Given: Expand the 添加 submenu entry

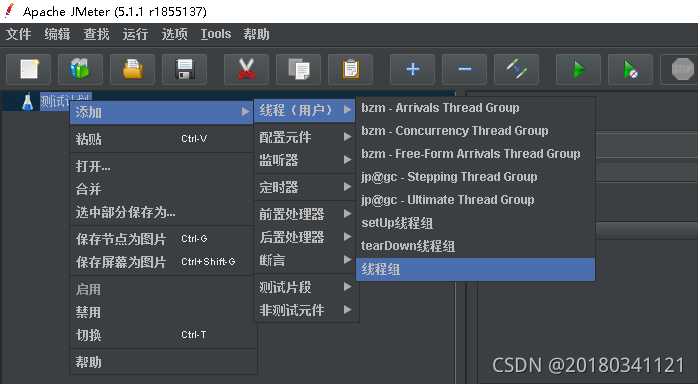Looking at the screenshot, I should coord(162,112).
